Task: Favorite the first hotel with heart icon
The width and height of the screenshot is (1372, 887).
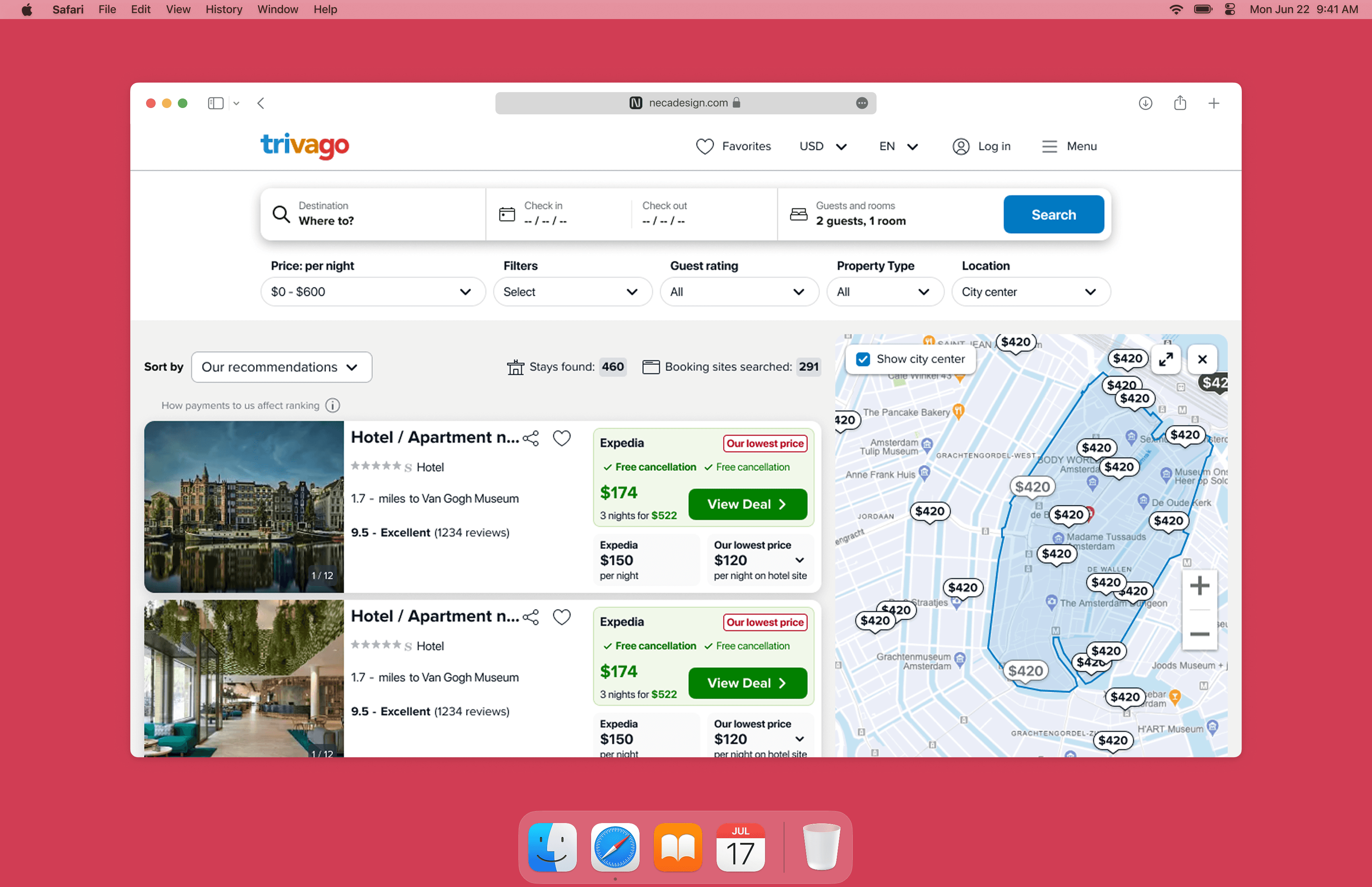Action: [x=562, y=438]
